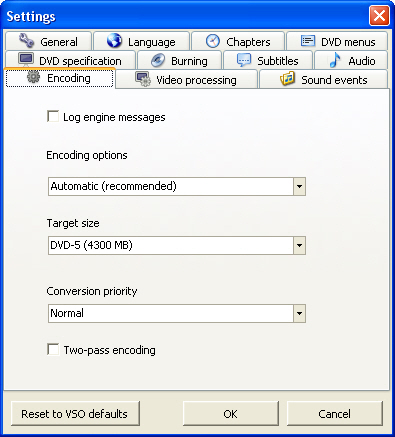This screenshot has width=395, height=437.
Task: Open the Video processing tab
Action: 187,79
